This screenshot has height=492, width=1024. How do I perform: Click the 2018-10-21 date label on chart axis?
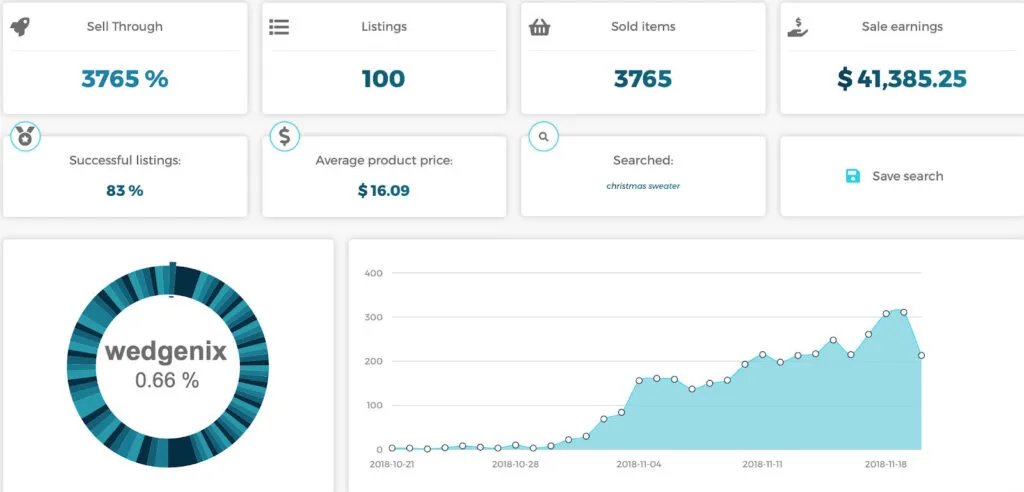point(393,464)
